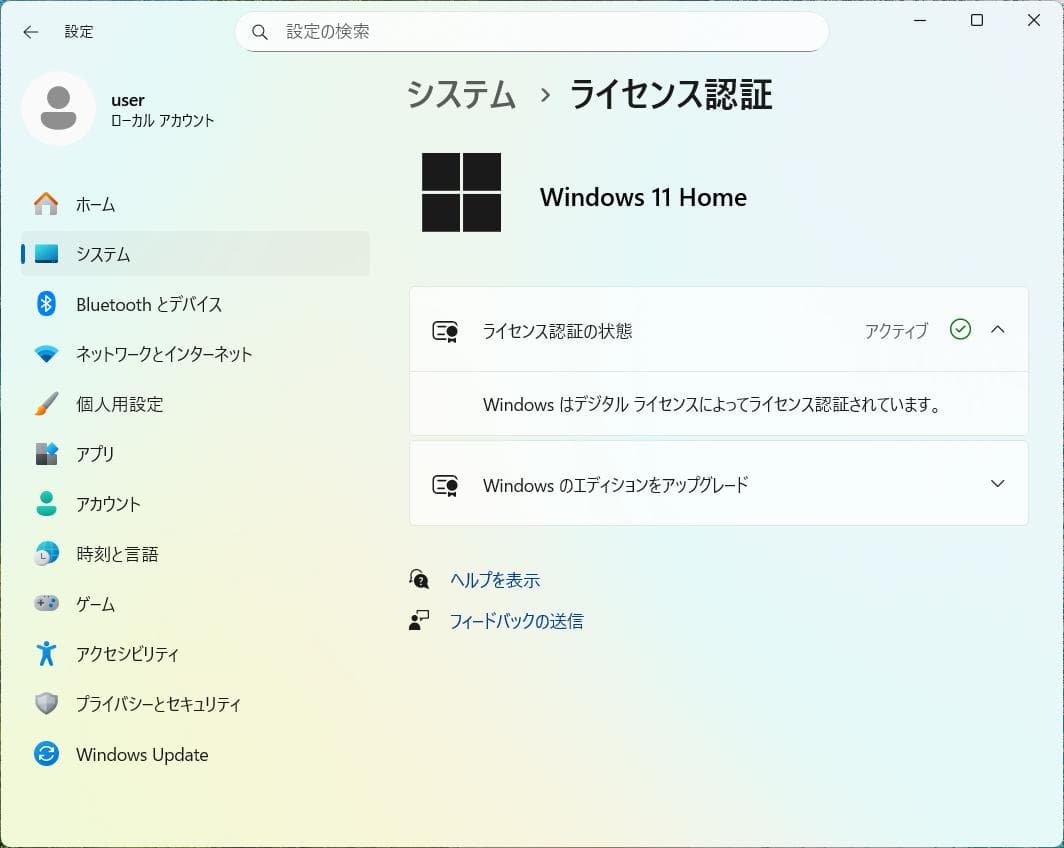Collapse the ライセンス認証の状態 section
The height and width of the screenshot is (848, 1064).
[998, 330]
